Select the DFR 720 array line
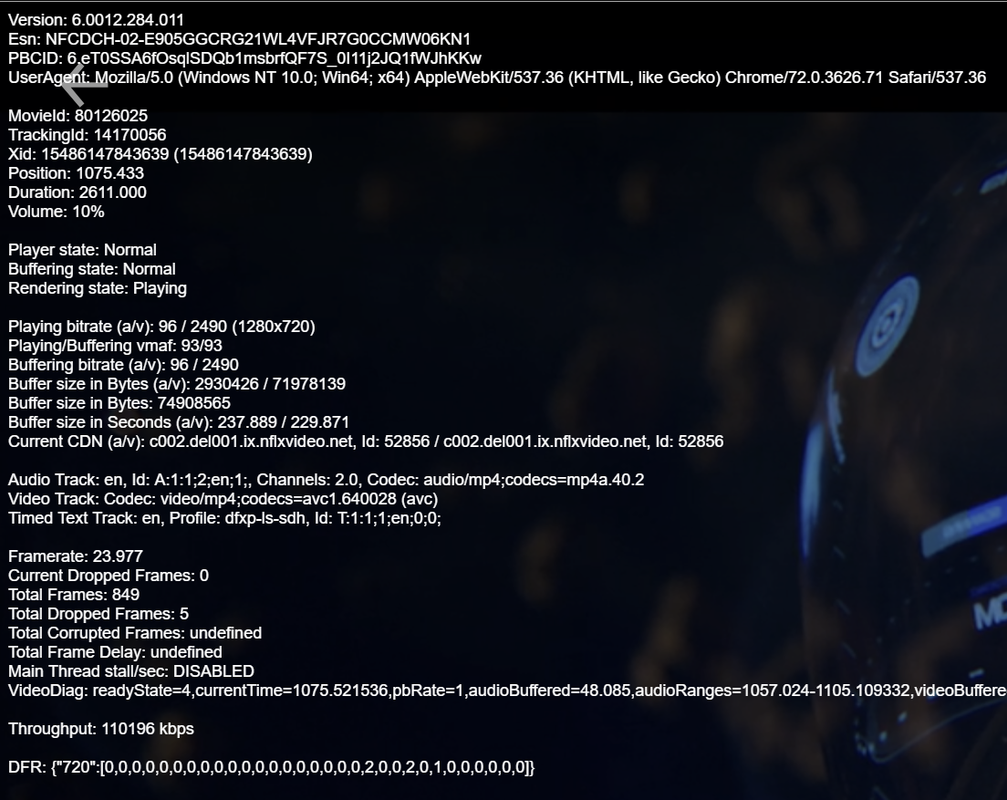1007x800 pixels. tap(271, 767)
